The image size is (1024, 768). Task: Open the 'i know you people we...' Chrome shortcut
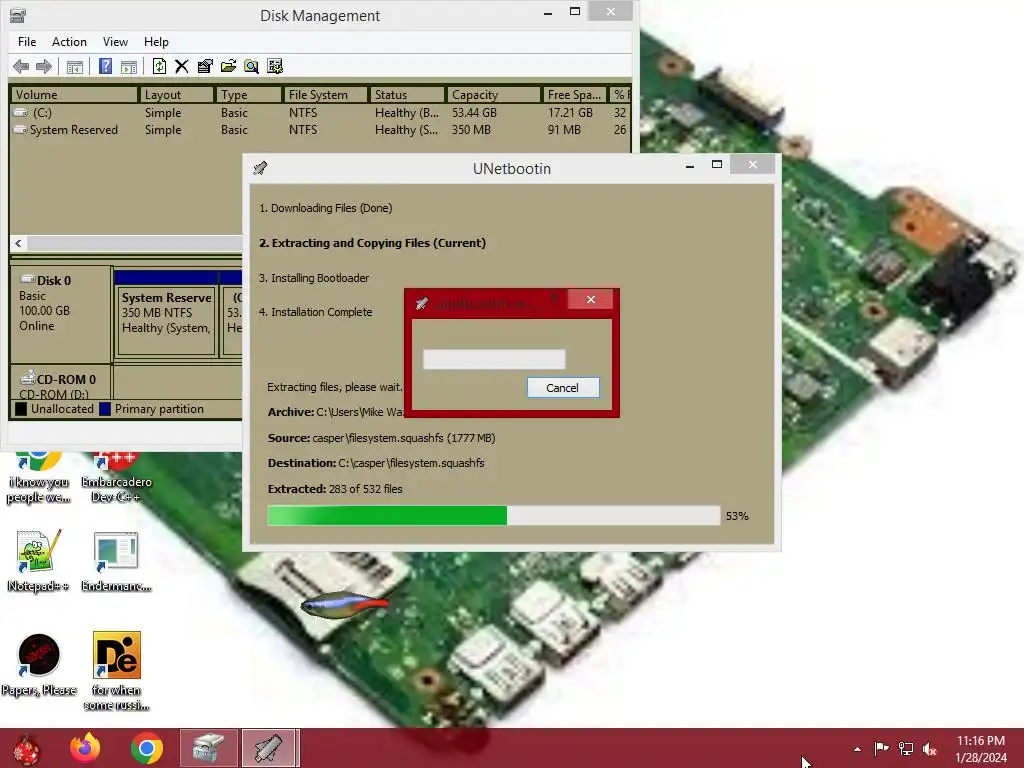[x=39, y=477]
